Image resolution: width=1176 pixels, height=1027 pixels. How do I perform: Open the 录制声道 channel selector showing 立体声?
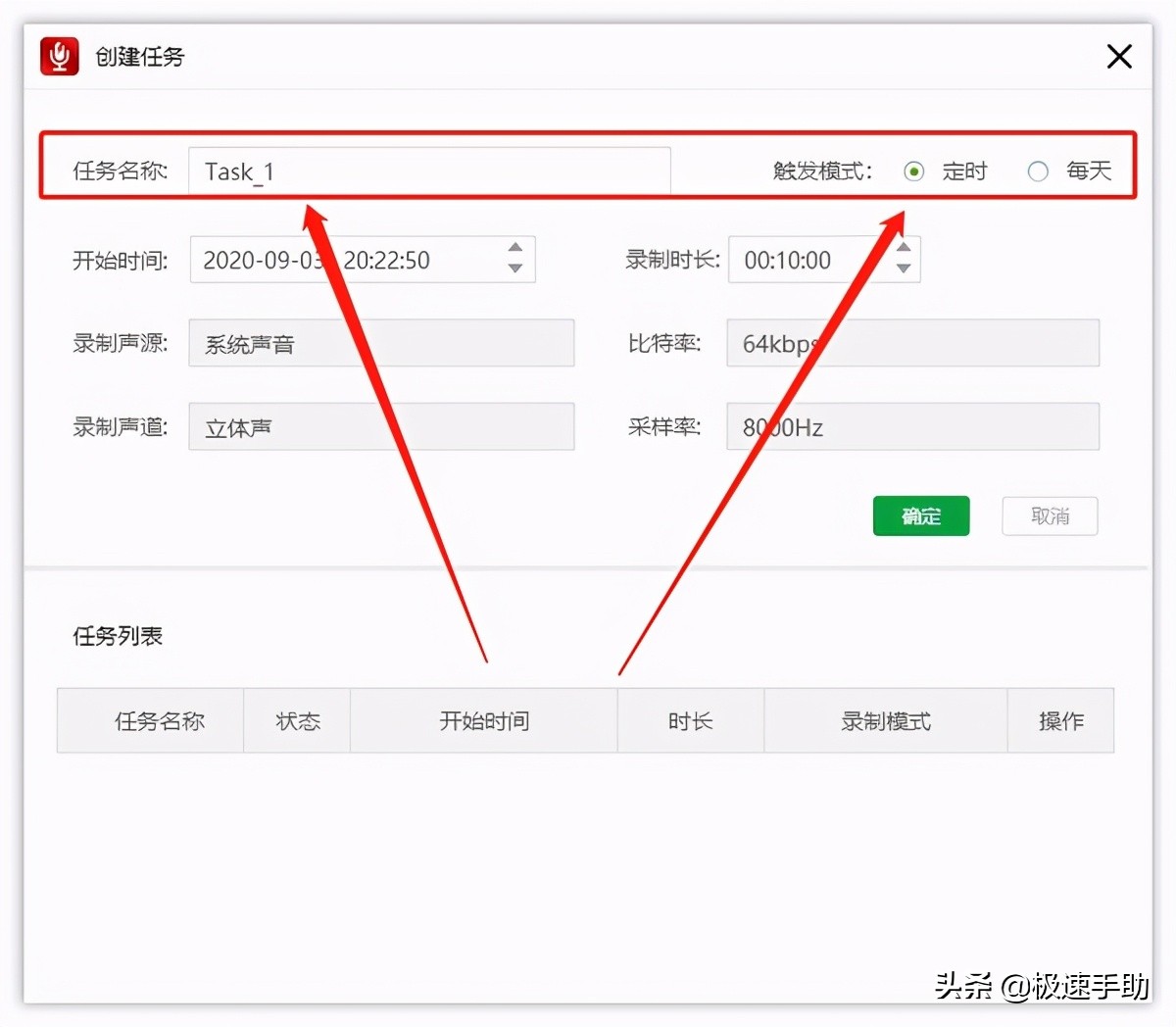click(x=381, y=426)
